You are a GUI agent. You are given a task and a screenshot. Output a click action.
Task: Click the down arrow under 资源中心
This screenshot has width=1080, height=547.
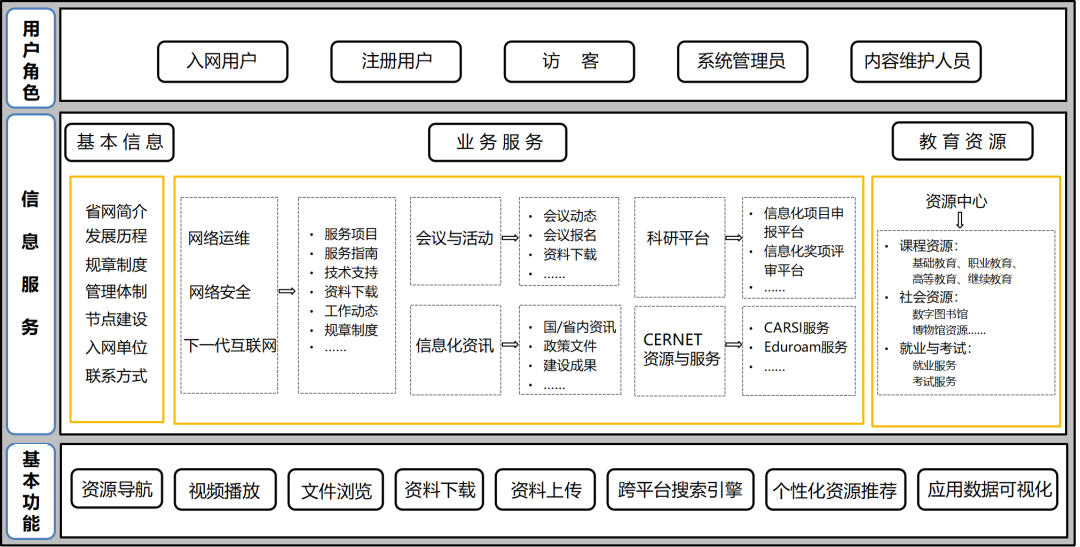click(960, 221)
